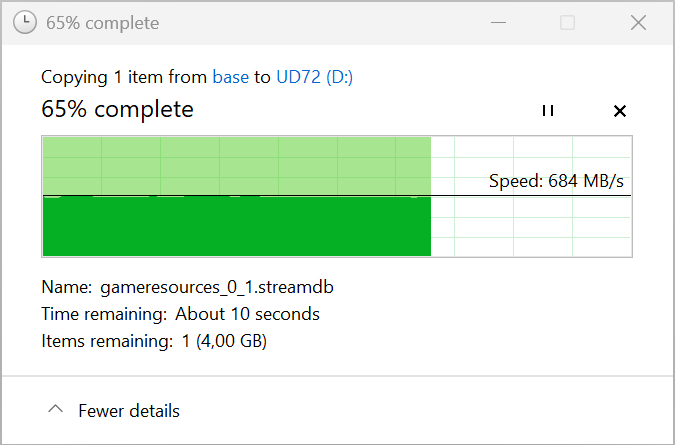The image size is (675, 445).
Task: Click the dark green filled progress area
Action: pyautogui.click(x=236, y=226)
